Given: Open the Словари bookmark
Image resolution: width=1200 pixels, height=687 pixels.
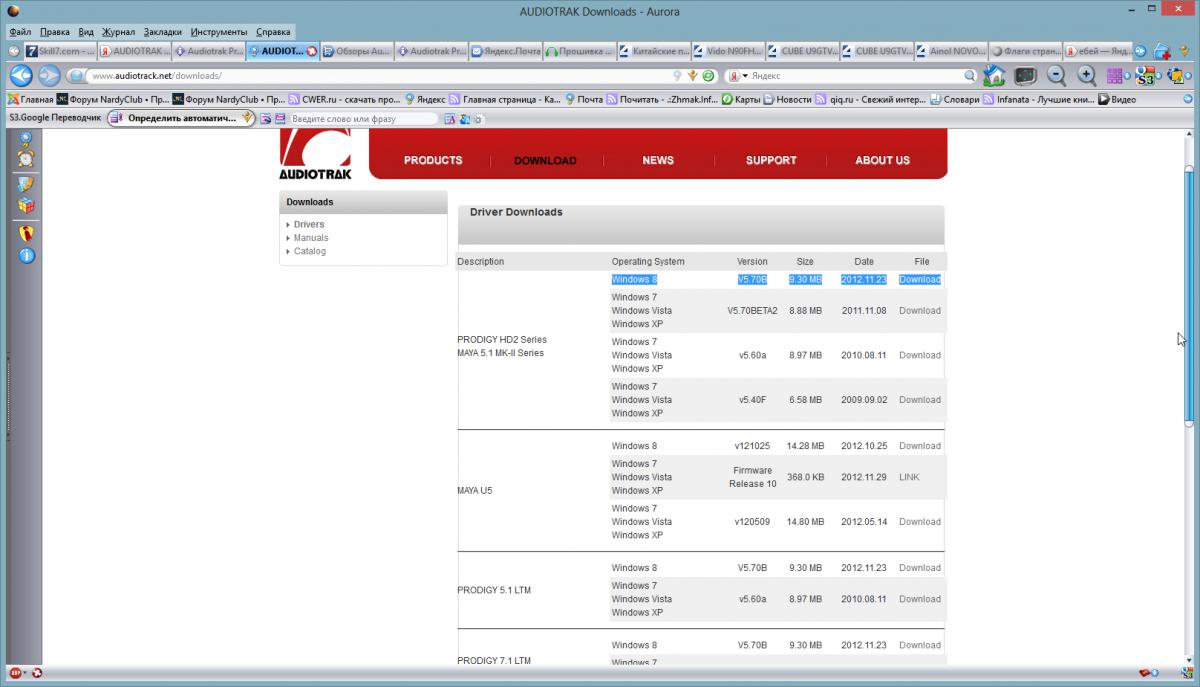Looking at the screenshot, I should point(955,99).
